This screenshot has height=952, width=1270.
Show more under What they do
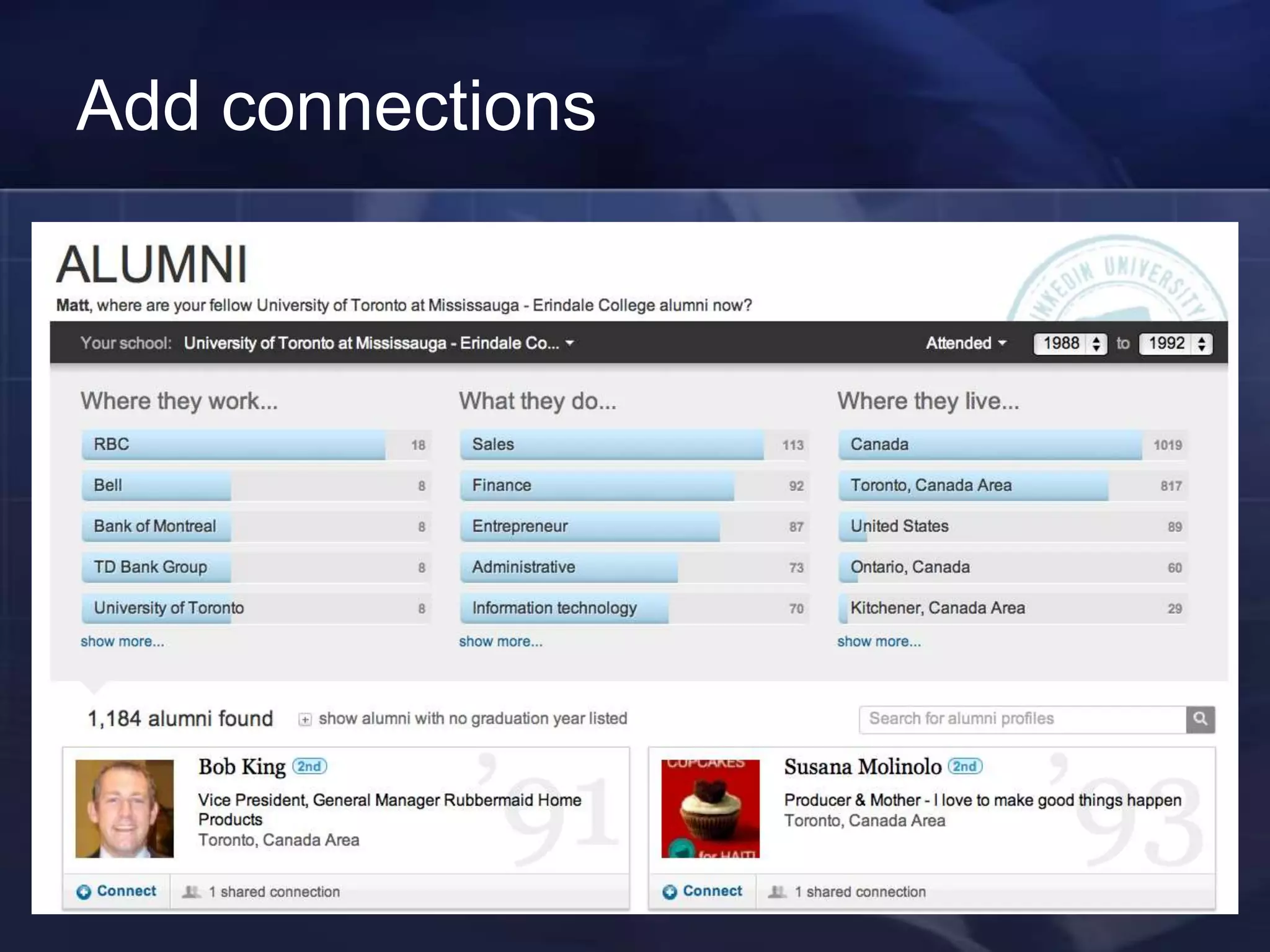[x=501, y=641]
